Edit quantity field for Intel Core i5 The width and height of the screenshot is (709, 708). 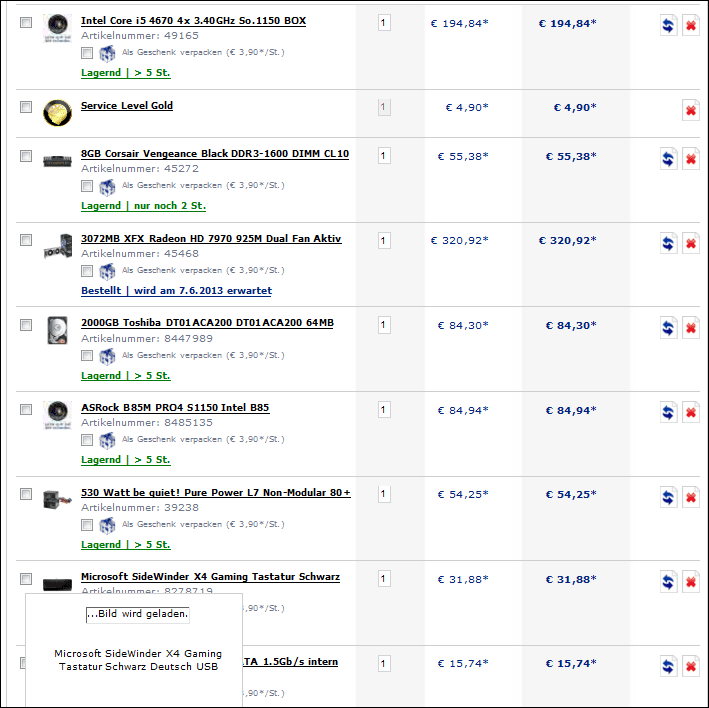click(384, 22)
